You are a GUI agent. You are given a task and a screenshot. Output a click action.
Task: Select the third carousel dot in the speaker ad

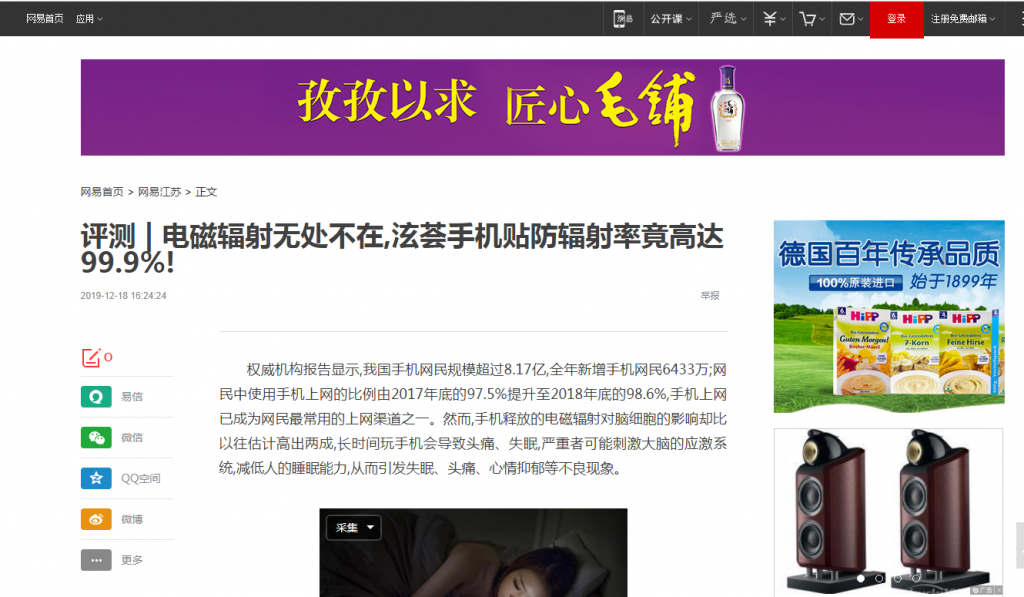point(897,579)
